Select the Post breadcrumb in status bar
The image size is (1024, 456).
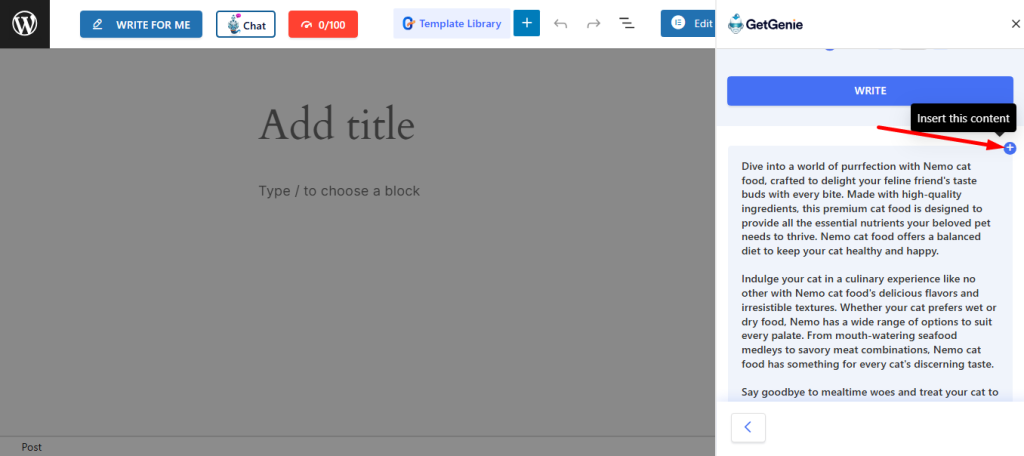pos(31,447)
